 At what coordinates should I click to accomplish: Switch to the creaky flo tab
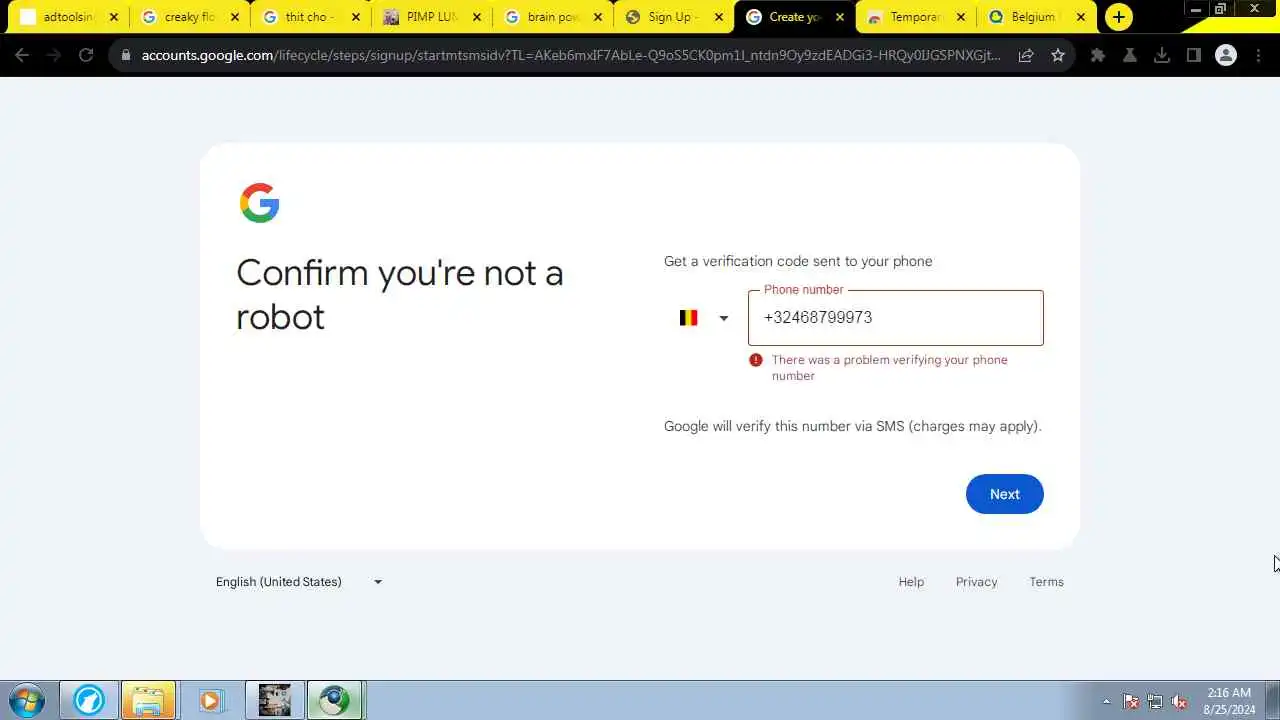[x=188, y=17]
